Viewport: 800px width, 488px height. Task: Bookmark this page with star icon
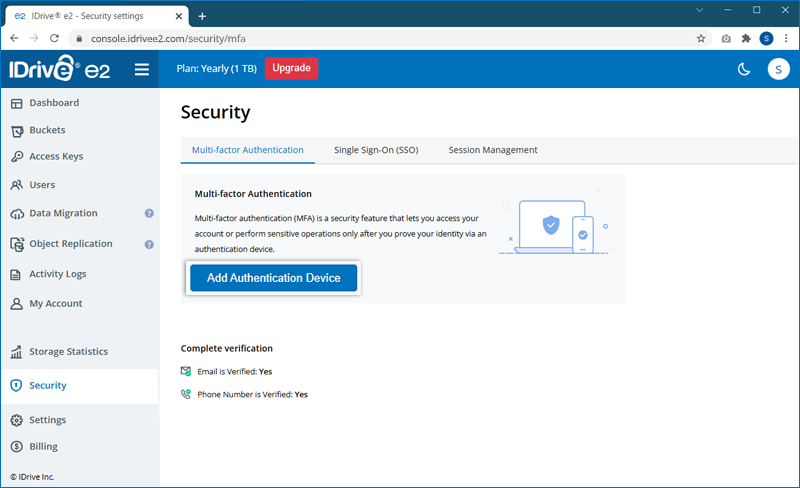701,38
